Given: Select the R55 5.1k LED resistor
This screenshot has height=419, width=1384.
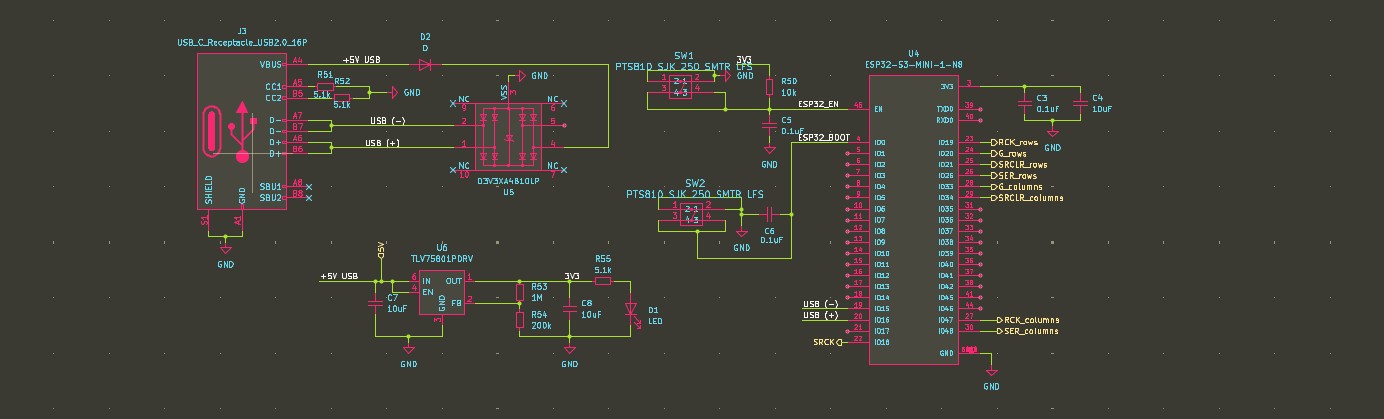Looking at the screenshot, I should [602, 281].
